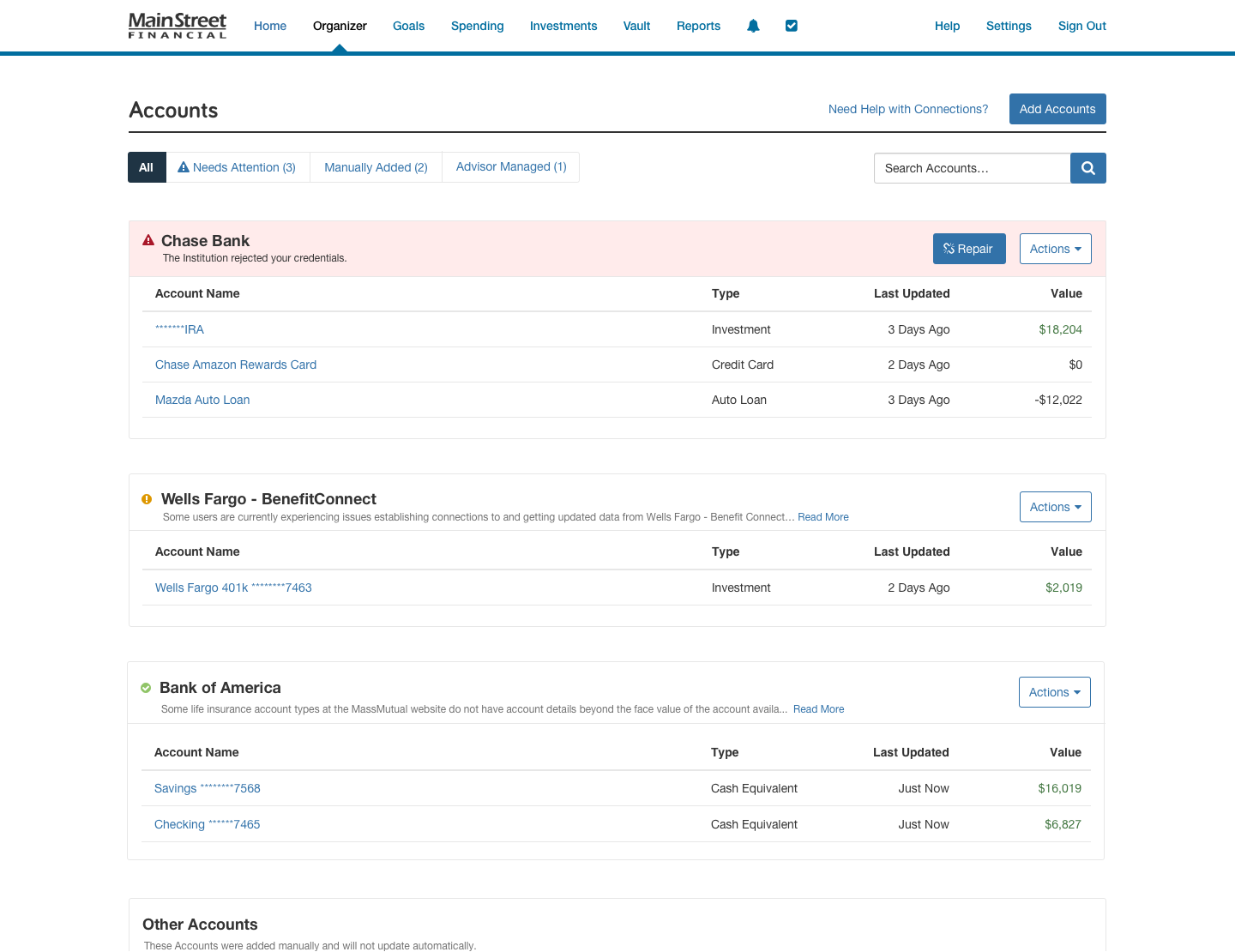Viewport: 1235px width, 952px height.
Task: Open the Reports section
Action: (698, 26)
